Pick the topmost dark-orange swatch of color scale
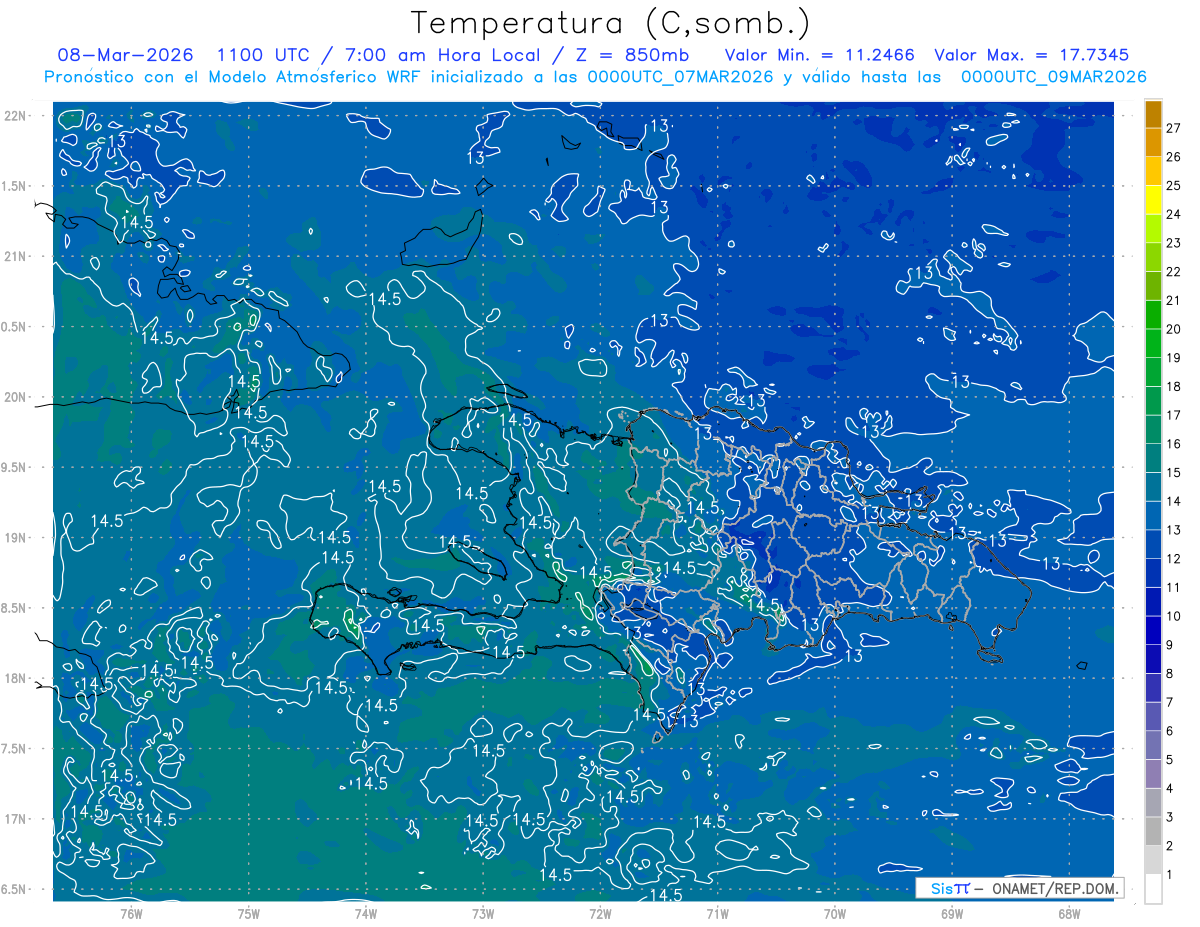Screen dimensions: 1200x927 click(1153, 115)
